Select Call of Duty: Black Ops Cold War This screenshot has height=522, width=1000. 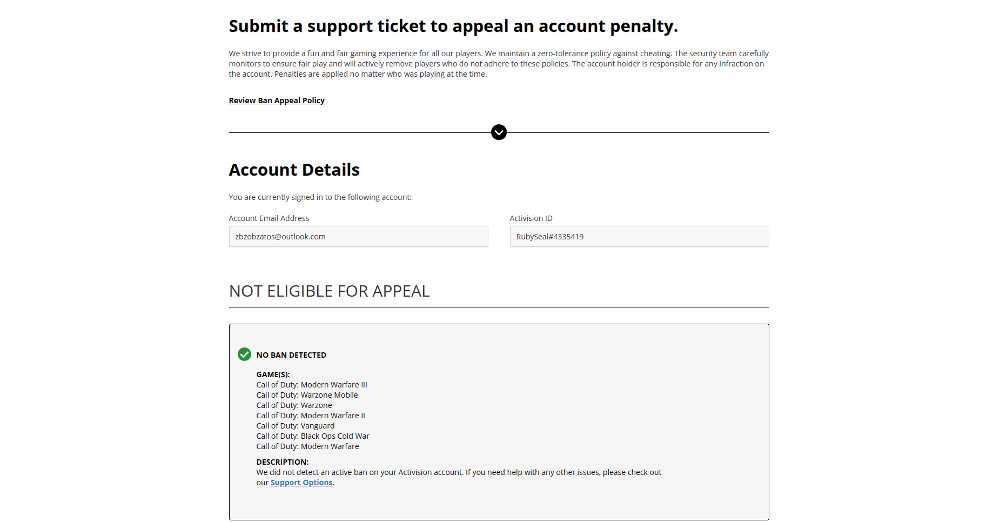click(x=313, y=436)
